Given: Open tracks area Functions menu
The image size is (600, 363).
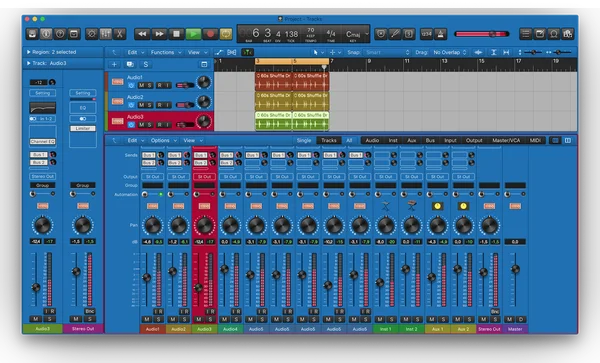Looking at the screenshot, I should [165, 52].
